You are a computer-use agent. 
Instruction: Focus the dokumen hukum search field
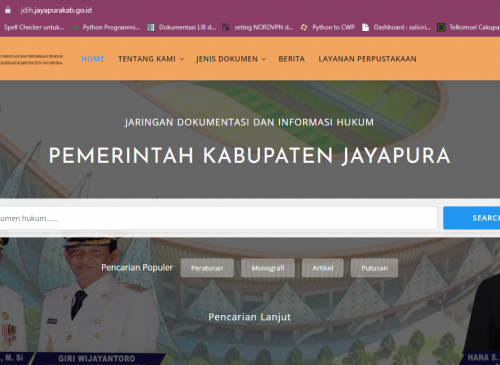pyautogui.click(x=218, y=218)
